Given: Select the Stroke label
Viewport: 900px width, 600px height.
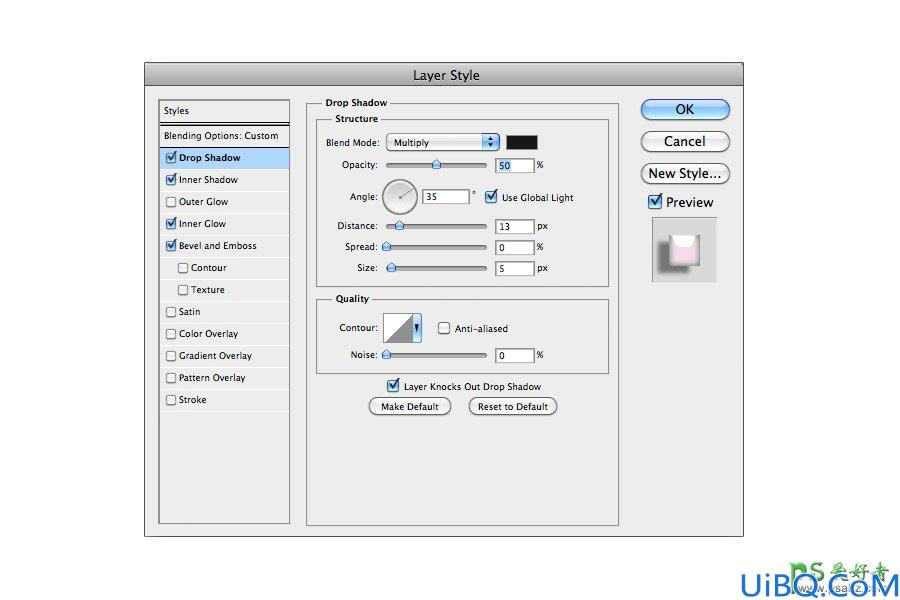Looking at the screenshot, I should pyautogui.click(x=192, y=400).
